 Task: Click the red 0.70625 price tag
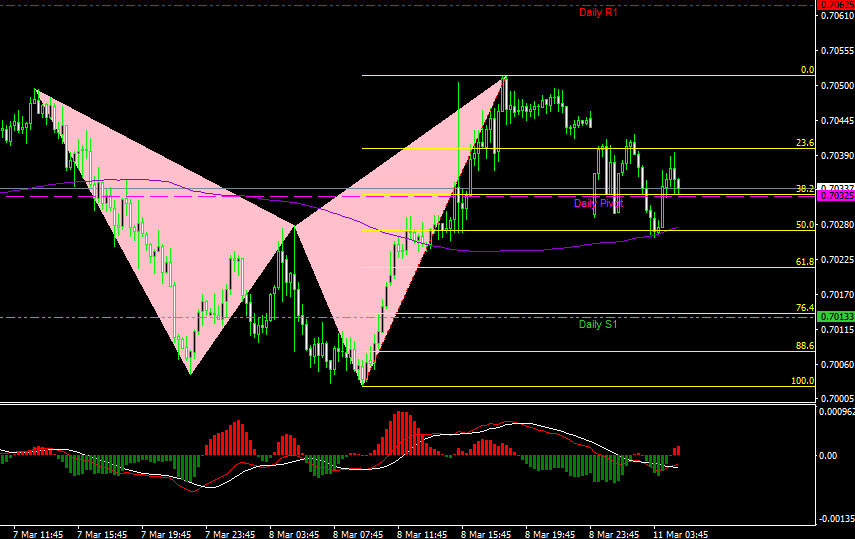[836, 5]
